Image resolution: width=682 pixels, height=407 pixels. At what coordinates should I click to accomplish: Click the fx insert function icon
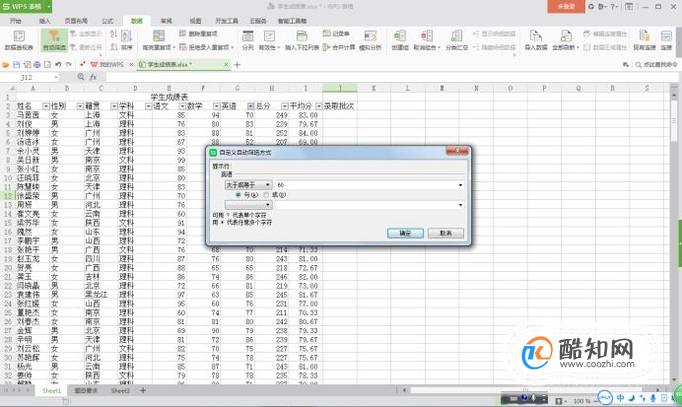point(93,77)
